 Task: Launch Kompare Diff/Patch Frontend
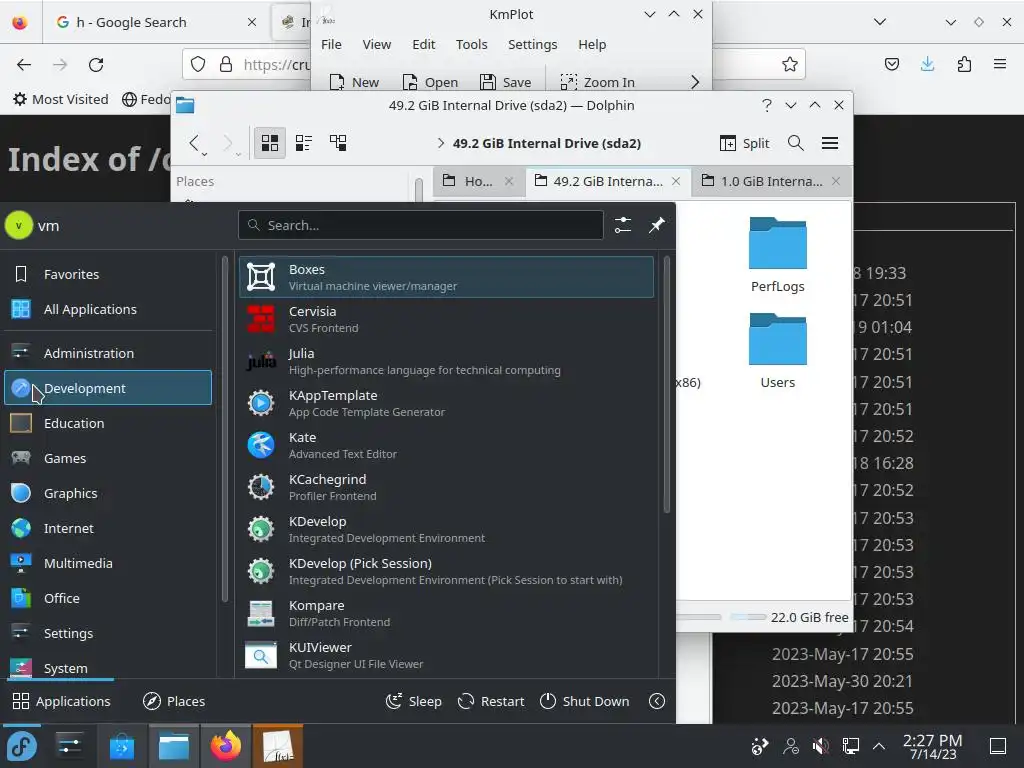point(446,613)
